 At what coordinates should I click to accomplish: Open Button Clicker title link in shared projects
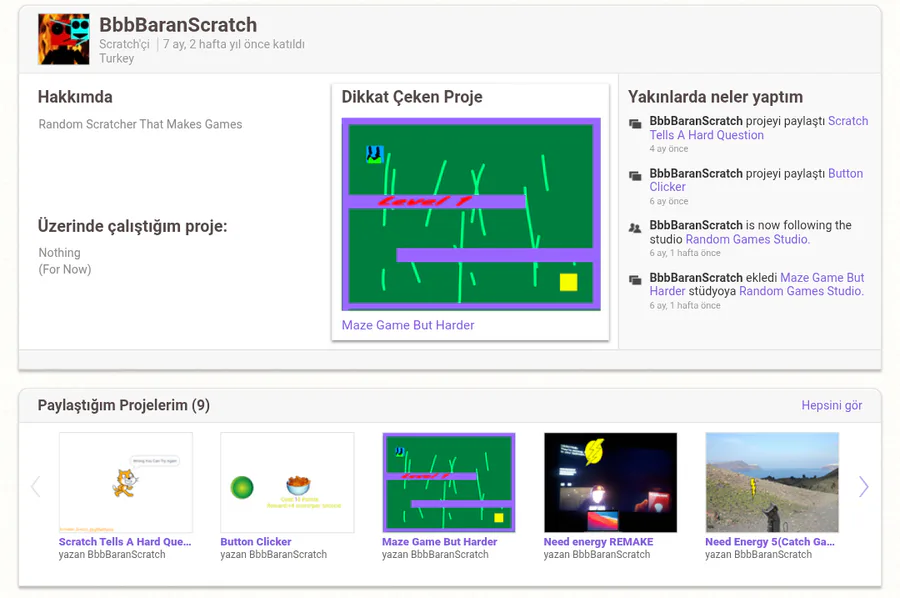click(x=256, y=541)
